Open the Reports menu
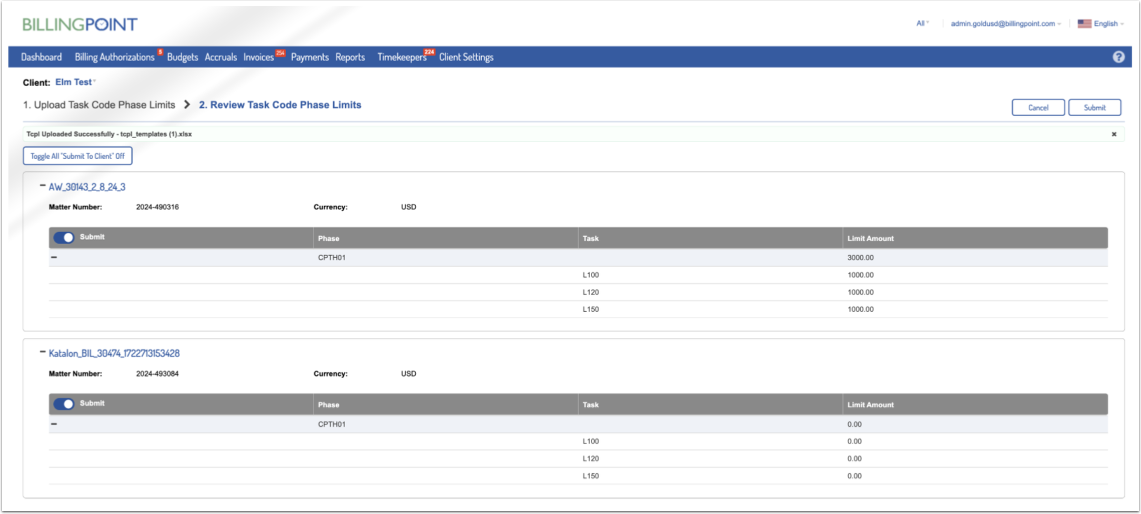The width and height of the screenshot is (1141, 514). pos(350,57)
